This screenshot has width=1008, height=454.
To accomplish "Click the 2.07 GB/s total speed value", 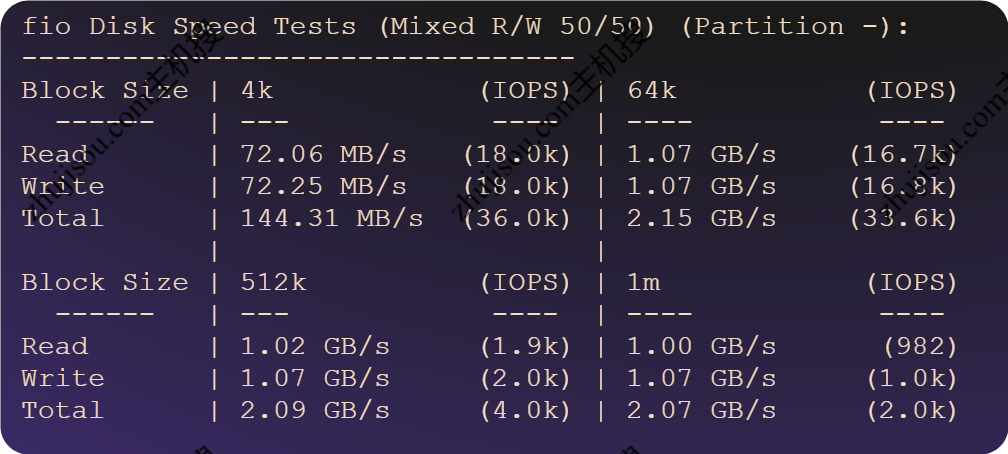I will (x=702, y=411).
